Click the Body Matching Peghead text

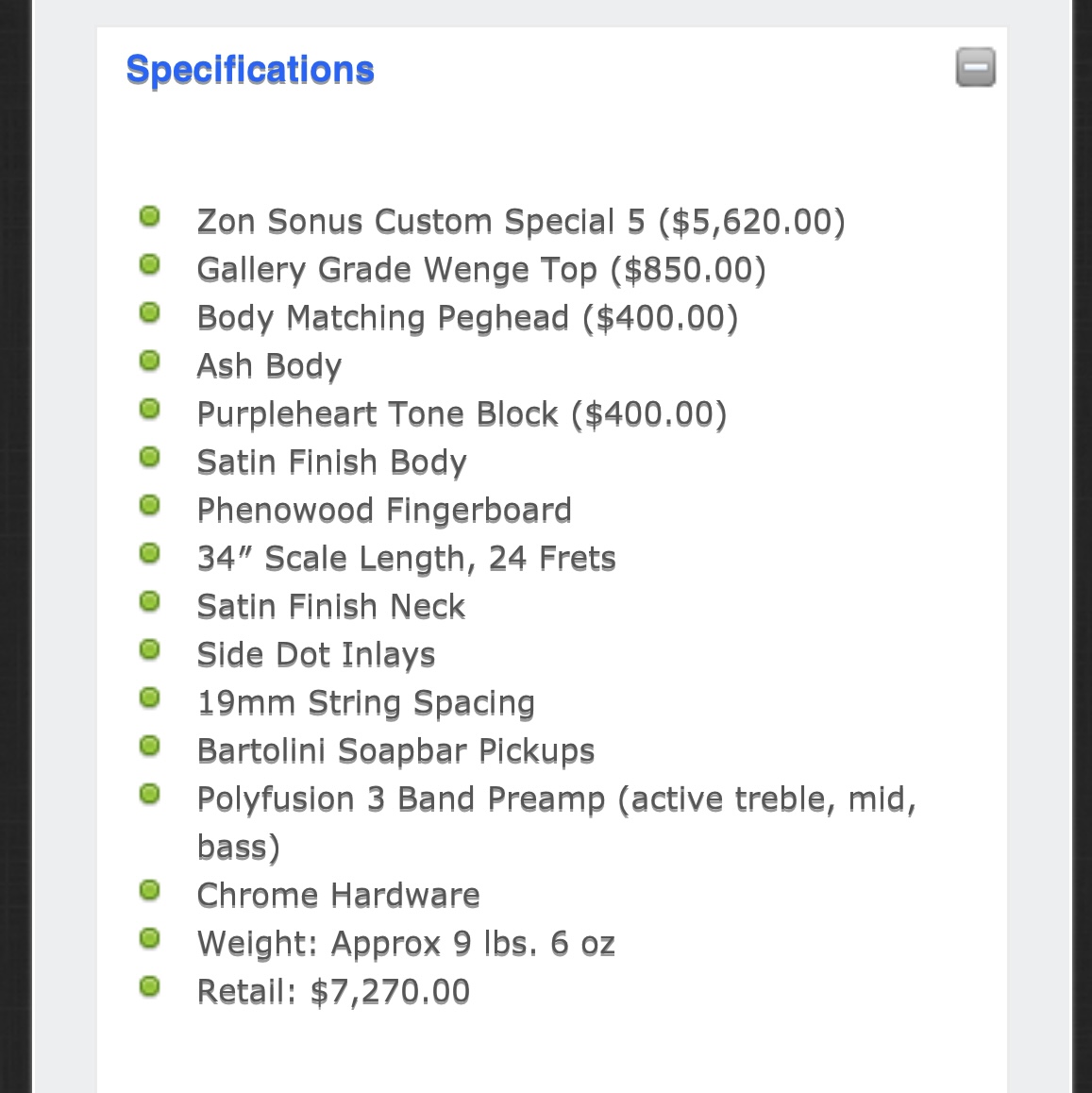click(x=467, y=318)
